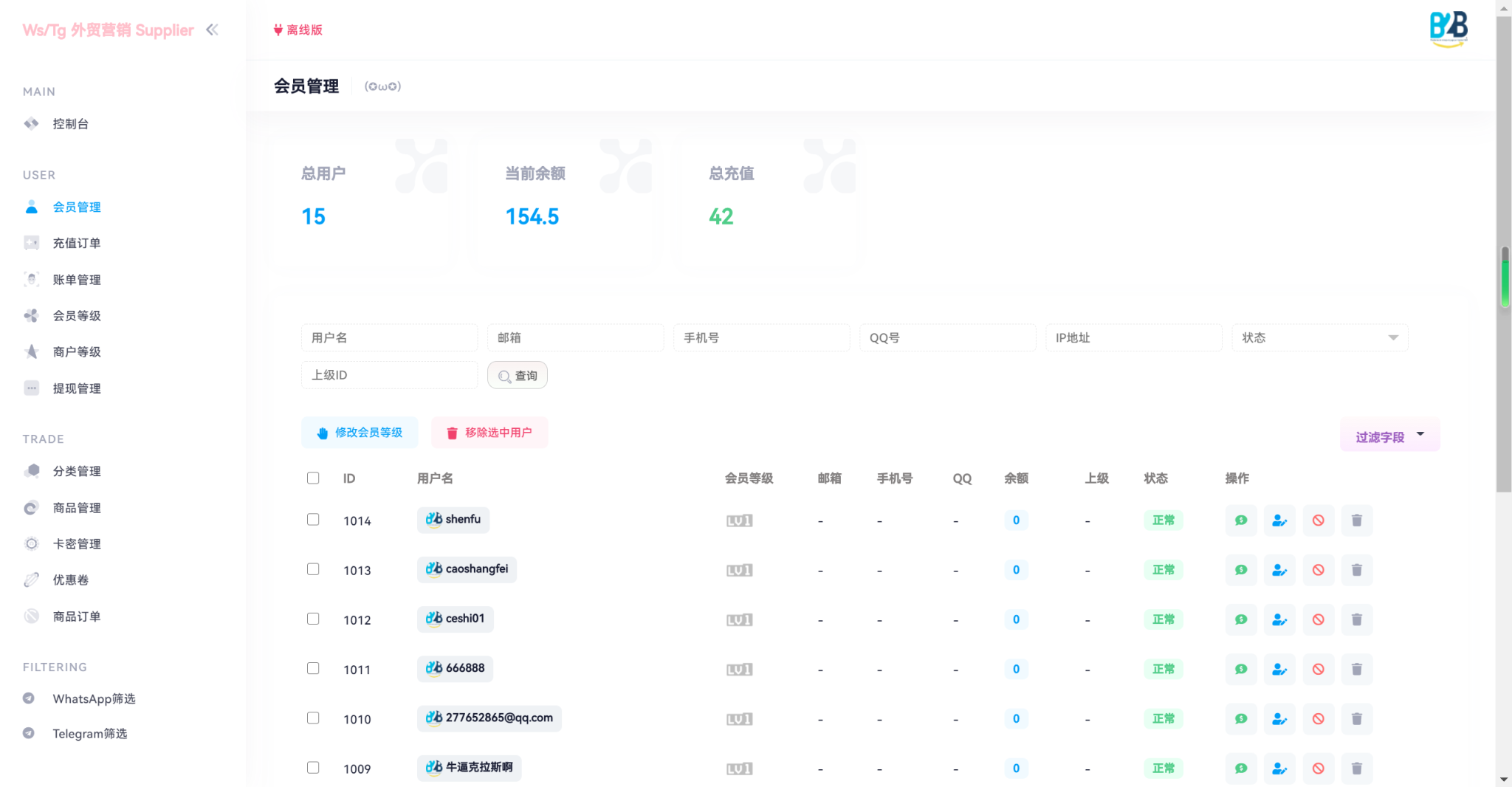Click edit user icon for shenfu
Screen dimensions: 1512x787
1279,520
